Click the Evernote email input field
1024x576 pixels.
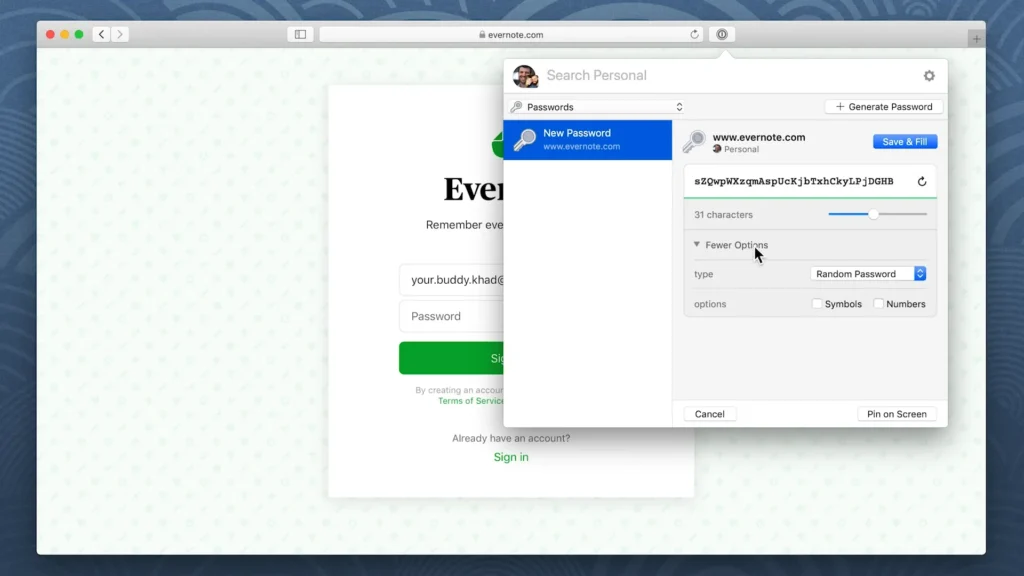(452, 280)
